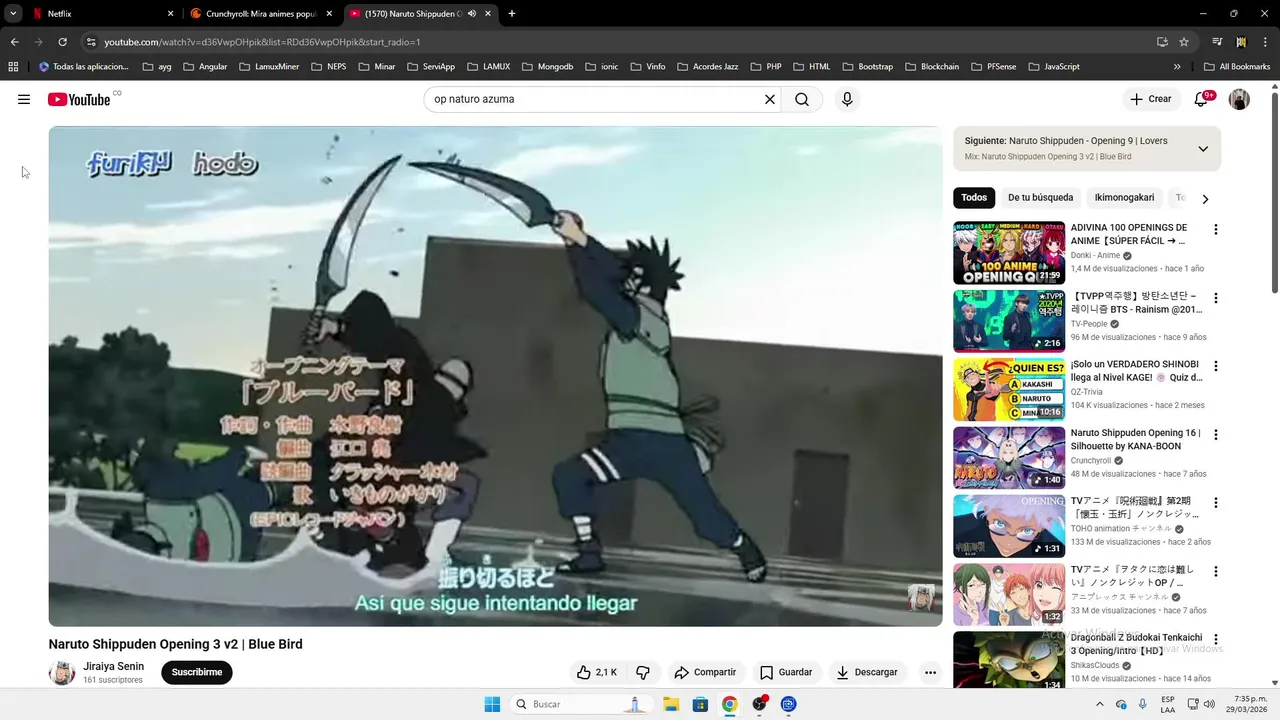Open the All Bookmarks folder
Image resolution: width=1280 pixels, height=720 pixels.
pos(1237,67)
